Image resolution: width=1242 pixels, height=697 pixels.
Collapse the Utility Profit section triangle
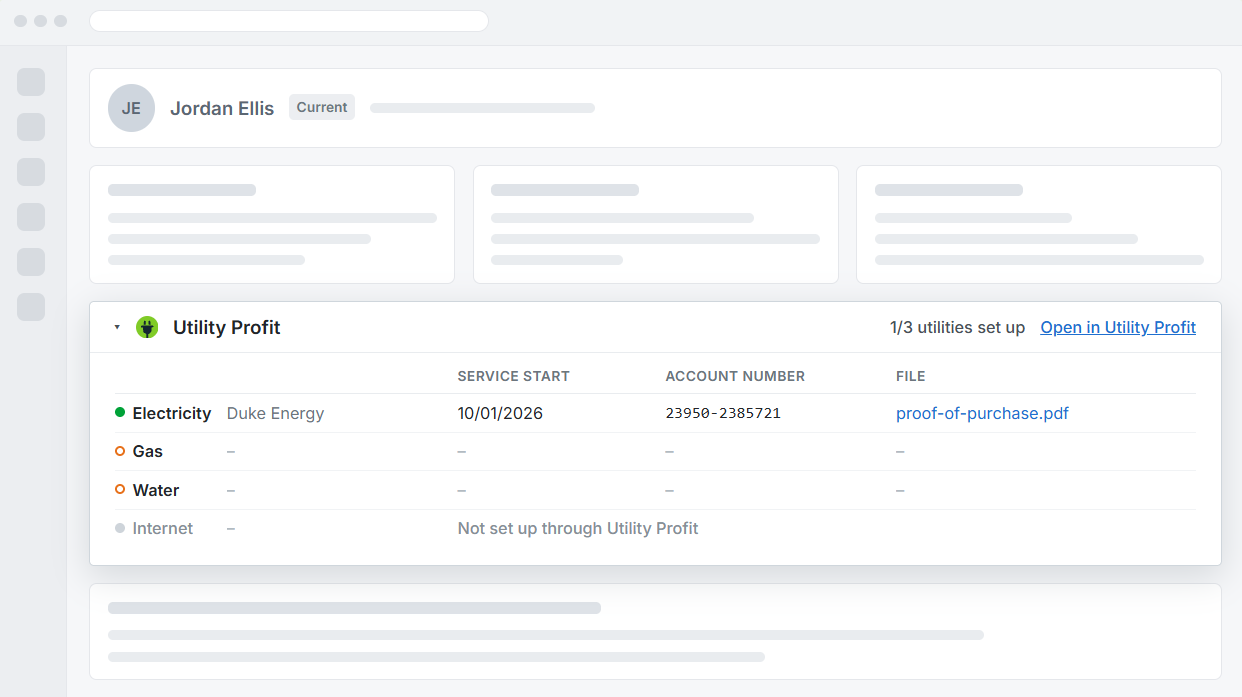(117, 328)
